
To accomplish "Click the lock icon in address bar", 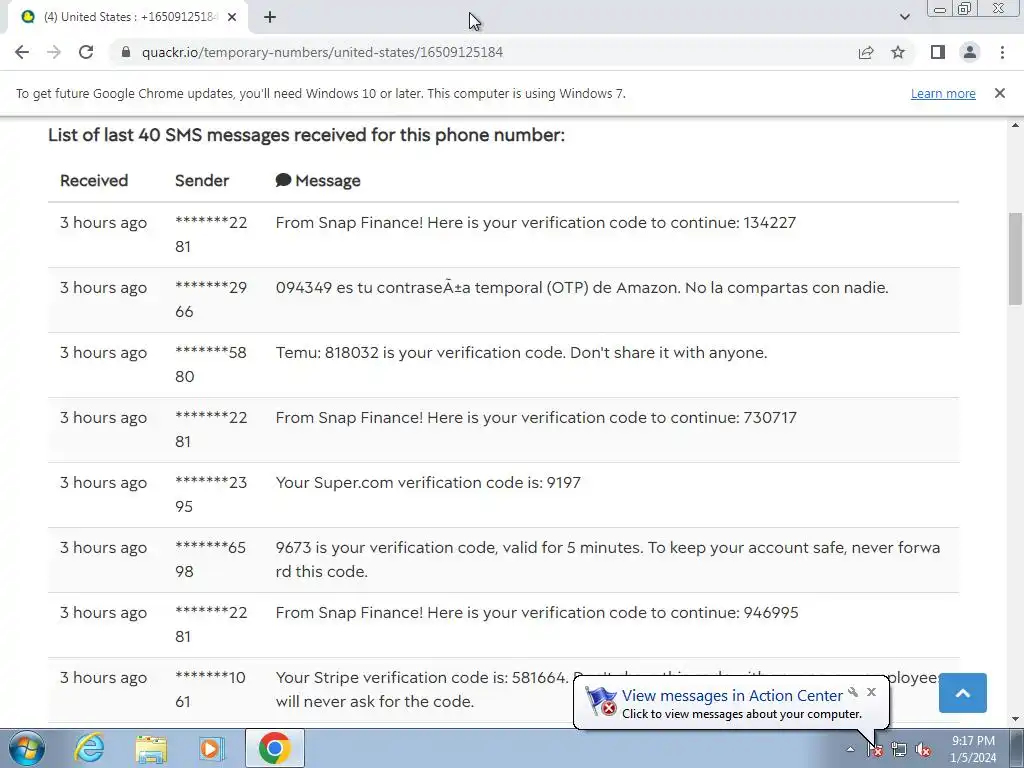I will (126, 52).
